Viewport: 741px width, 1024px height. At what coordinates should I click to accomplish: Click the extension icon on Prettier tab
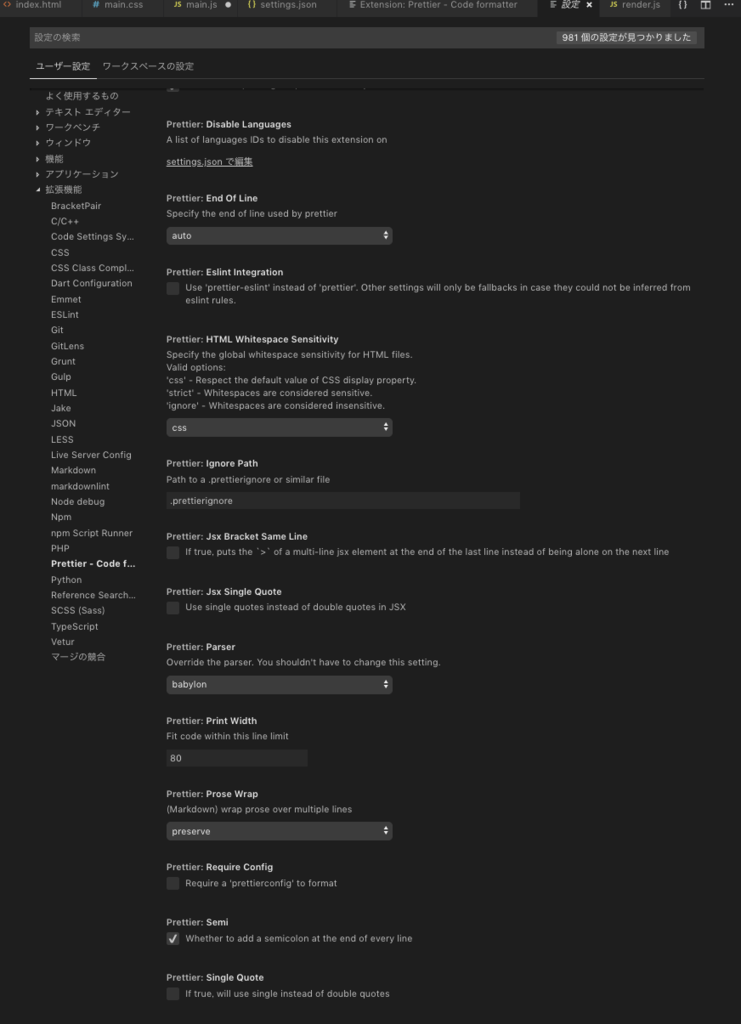pos(351,5)
